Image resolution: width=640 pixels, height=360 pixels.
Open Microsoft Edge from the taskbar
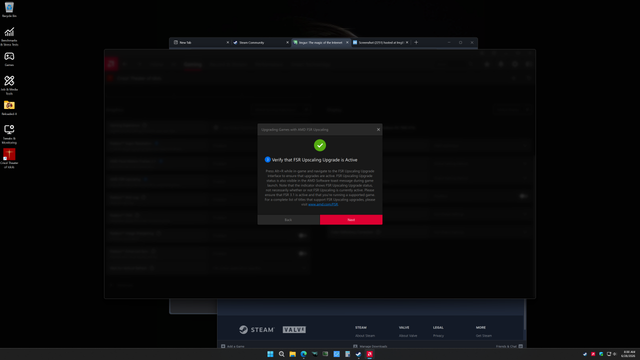click(304, 354)
